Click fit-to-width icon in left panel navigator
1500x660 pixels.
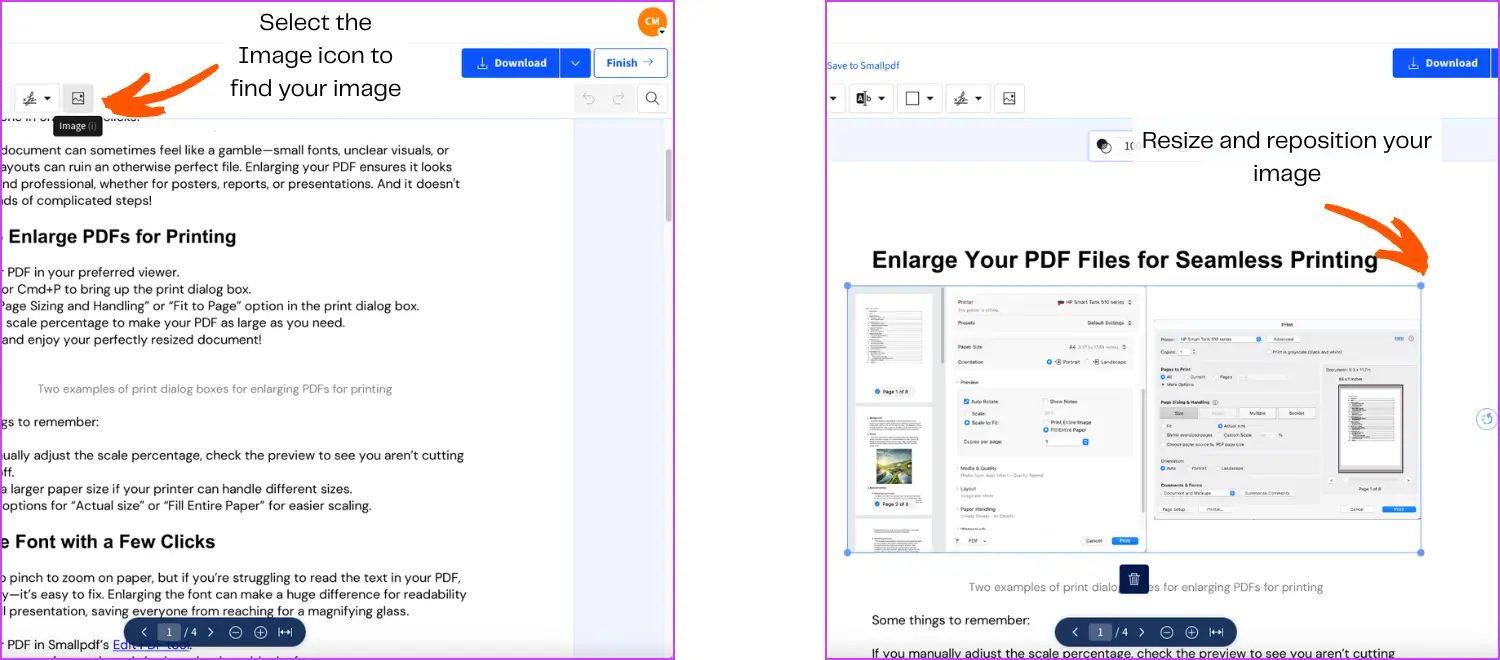[285, 632]
